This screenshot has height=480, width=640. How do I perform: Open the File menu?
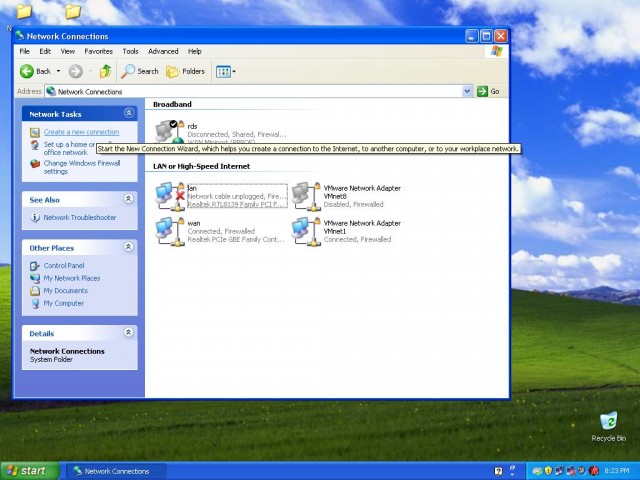(24, 51)
